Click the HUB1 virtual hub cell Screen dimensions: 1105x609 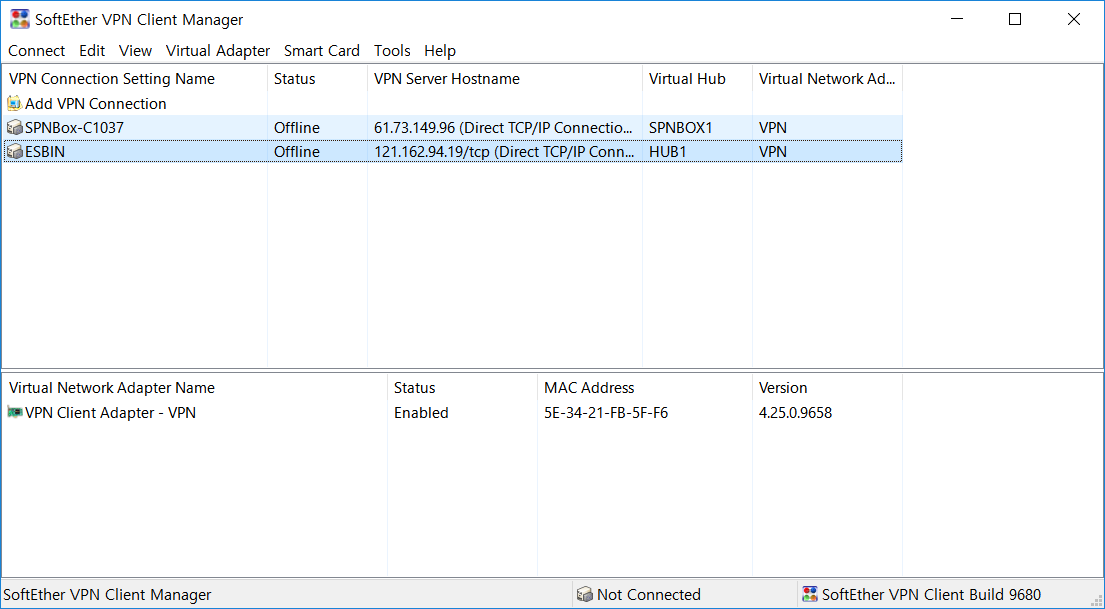click(x=667, y=152)
